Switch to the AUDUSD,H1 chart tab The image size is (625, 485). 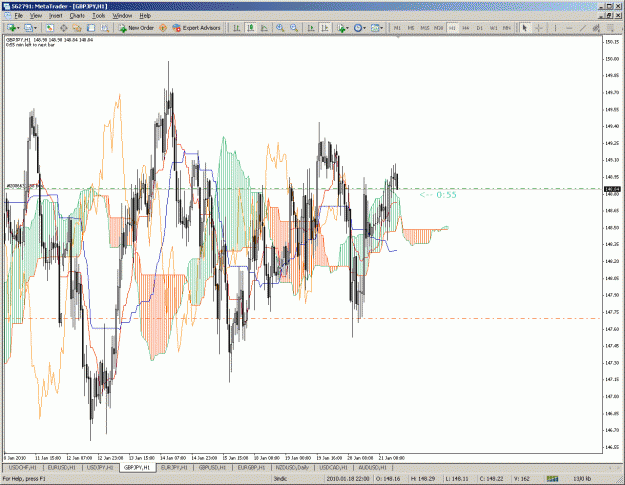(372, 467)
